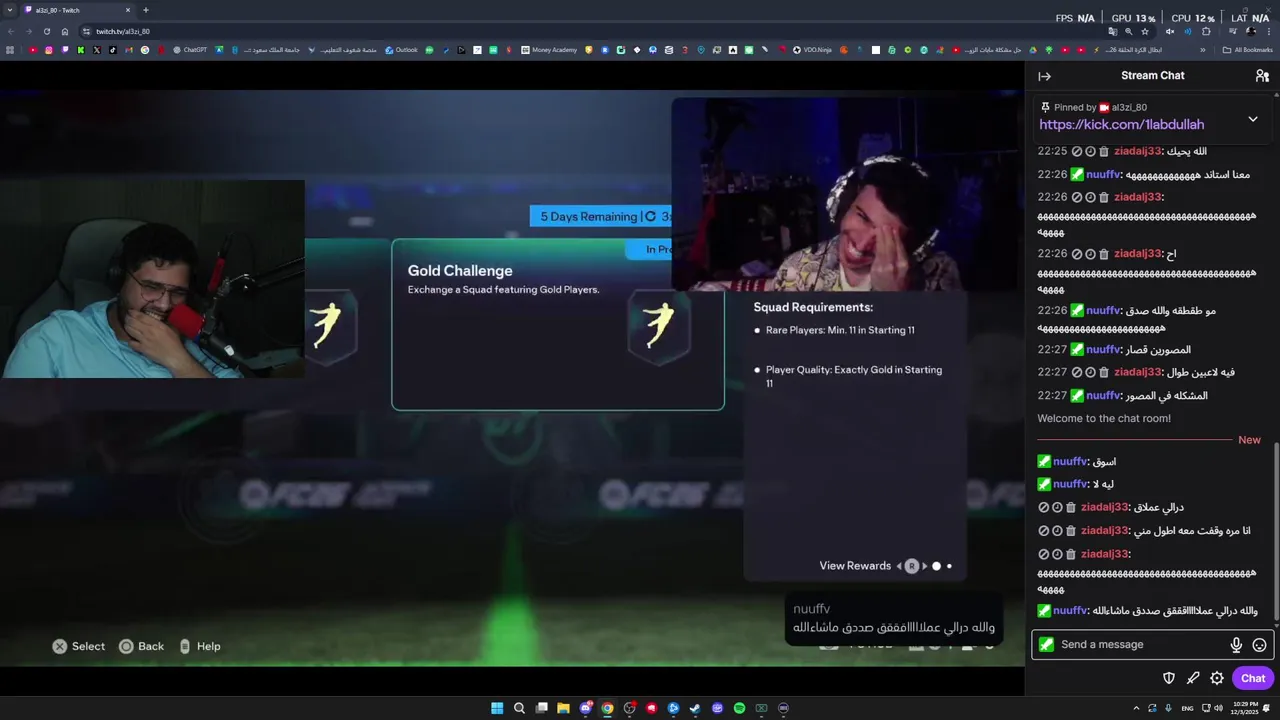Ban ziadalj33 on the 'اح' message
This screenshot has width=1280, height=720.
point(1077,254)
